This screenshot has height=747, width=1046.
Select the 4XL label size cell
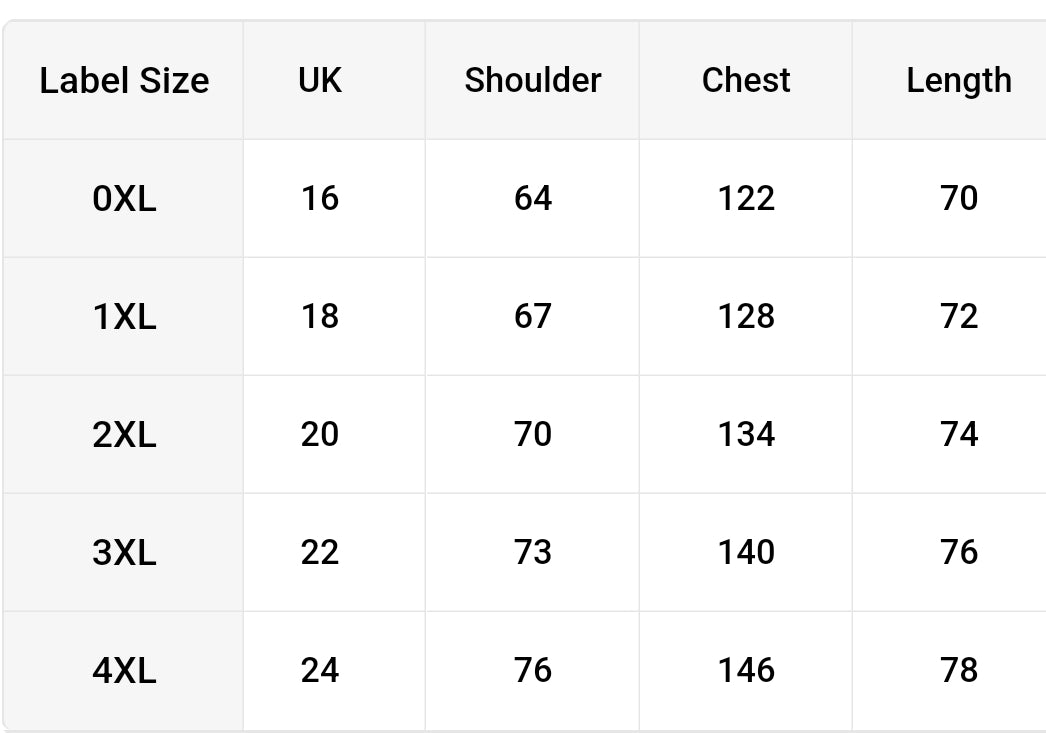(x=124, y=671)
